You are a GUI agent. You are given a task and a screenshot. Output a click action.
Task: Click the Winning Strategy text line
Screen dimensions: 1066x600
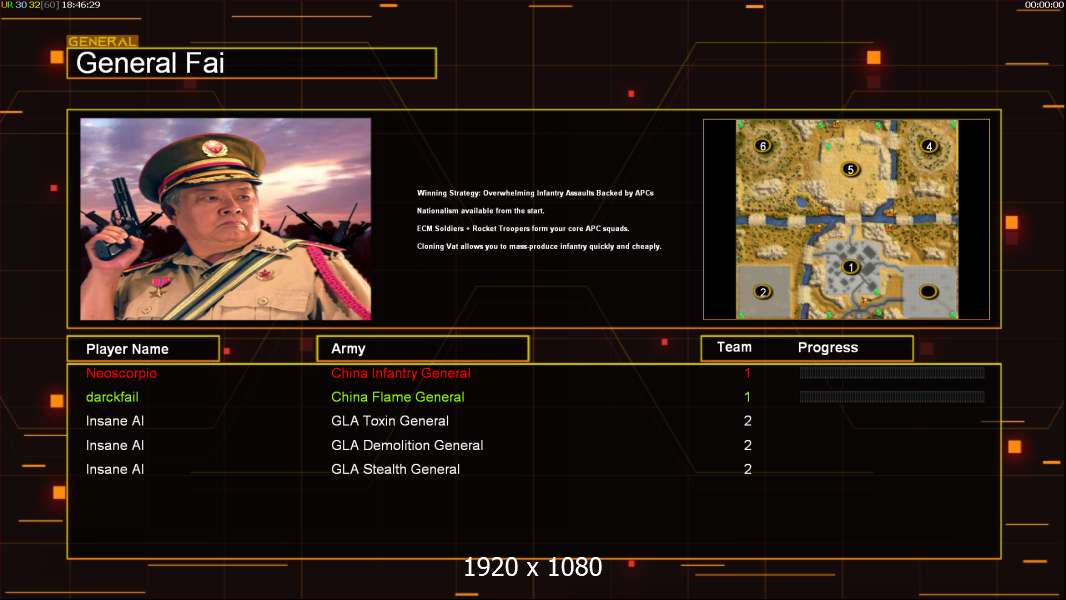point(535,193)
